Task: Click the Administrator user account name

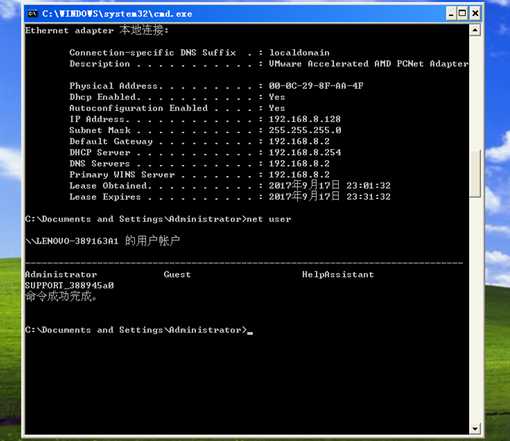Action: [x=61, y=274]
